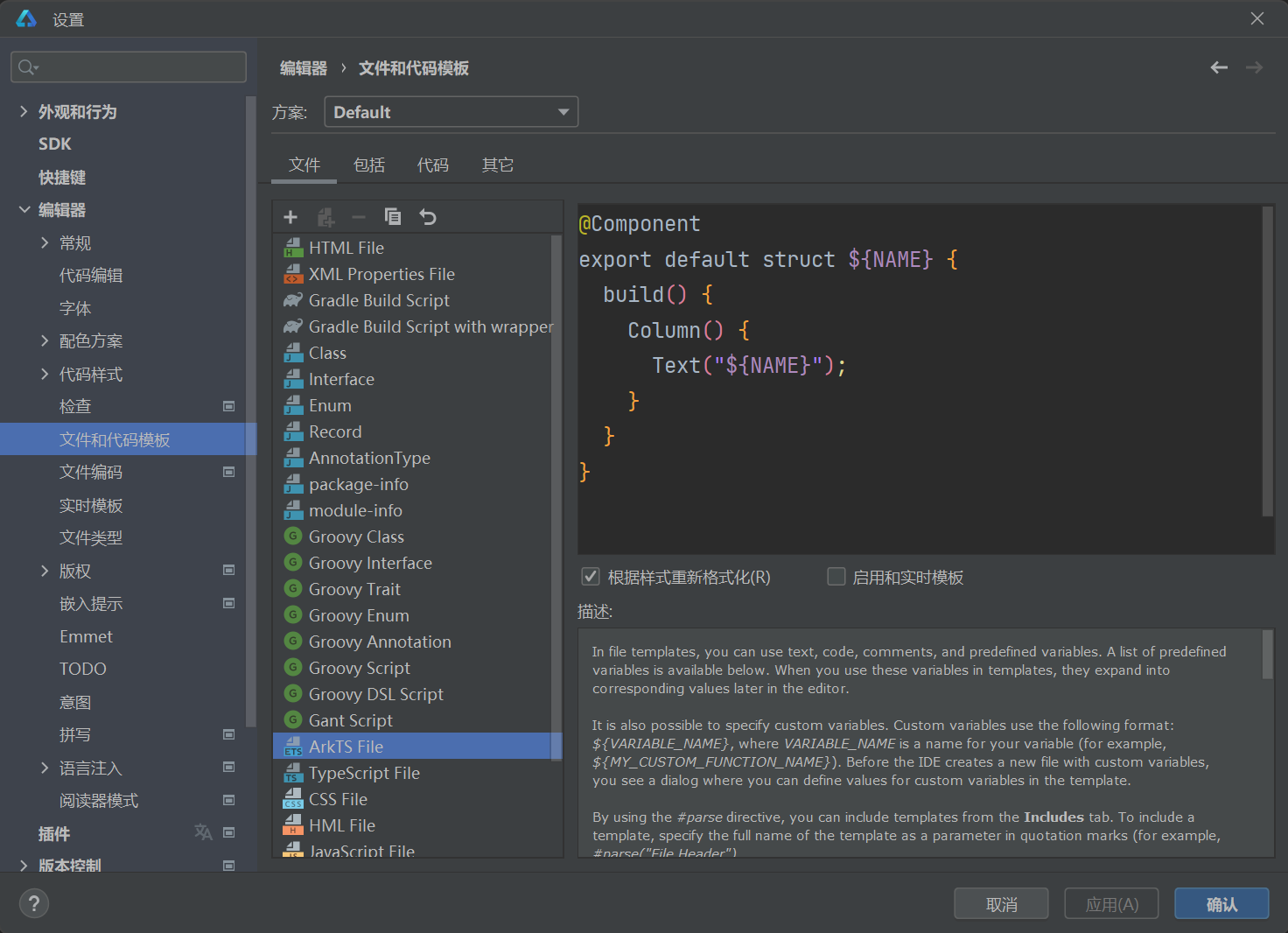Click project-level marker beside 拼写
The height and width of the screenshot is (933, 1288).
click(x=229, y=734)
